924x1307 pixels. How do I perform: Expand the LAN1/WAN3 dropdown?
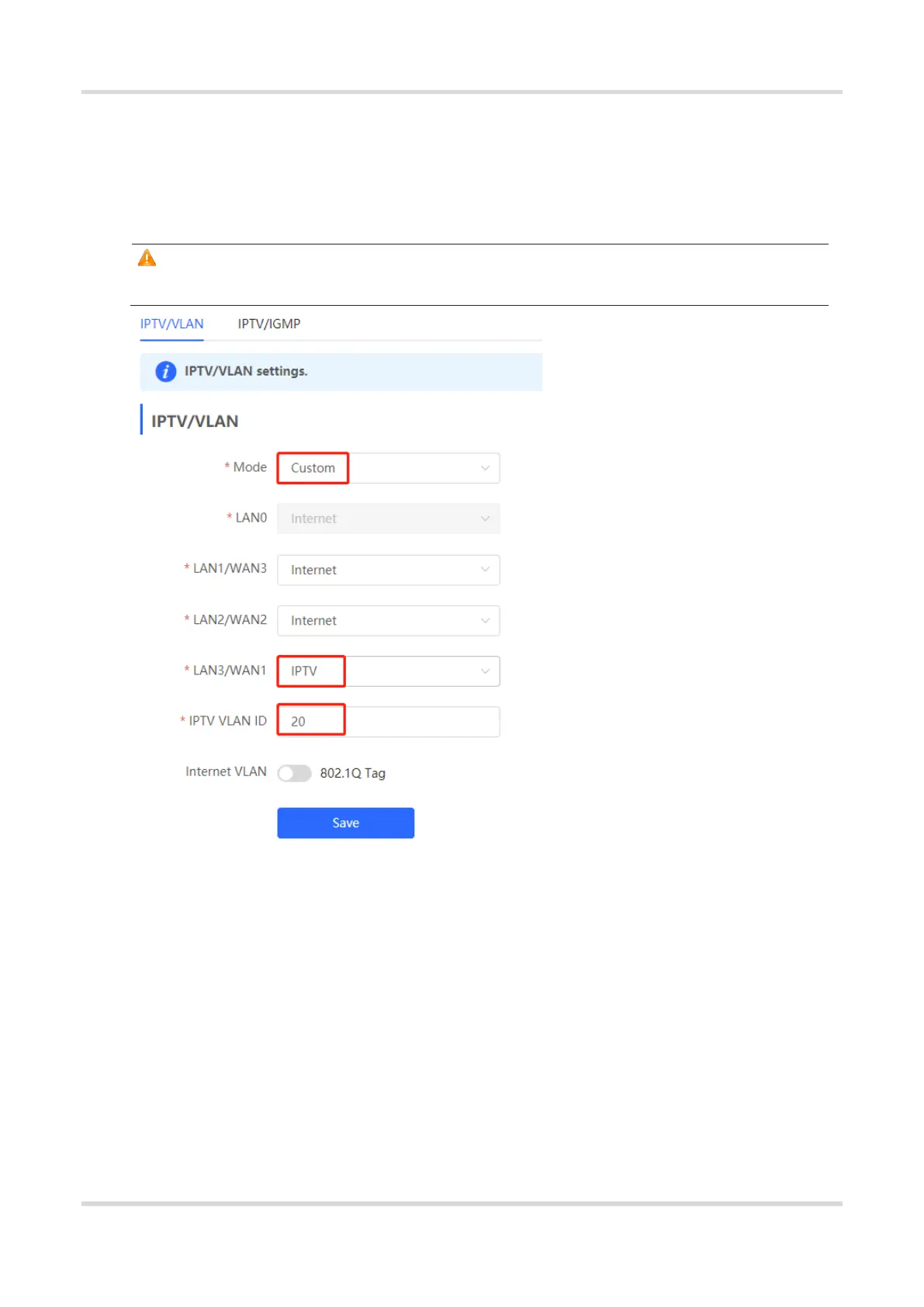(388, 570)
